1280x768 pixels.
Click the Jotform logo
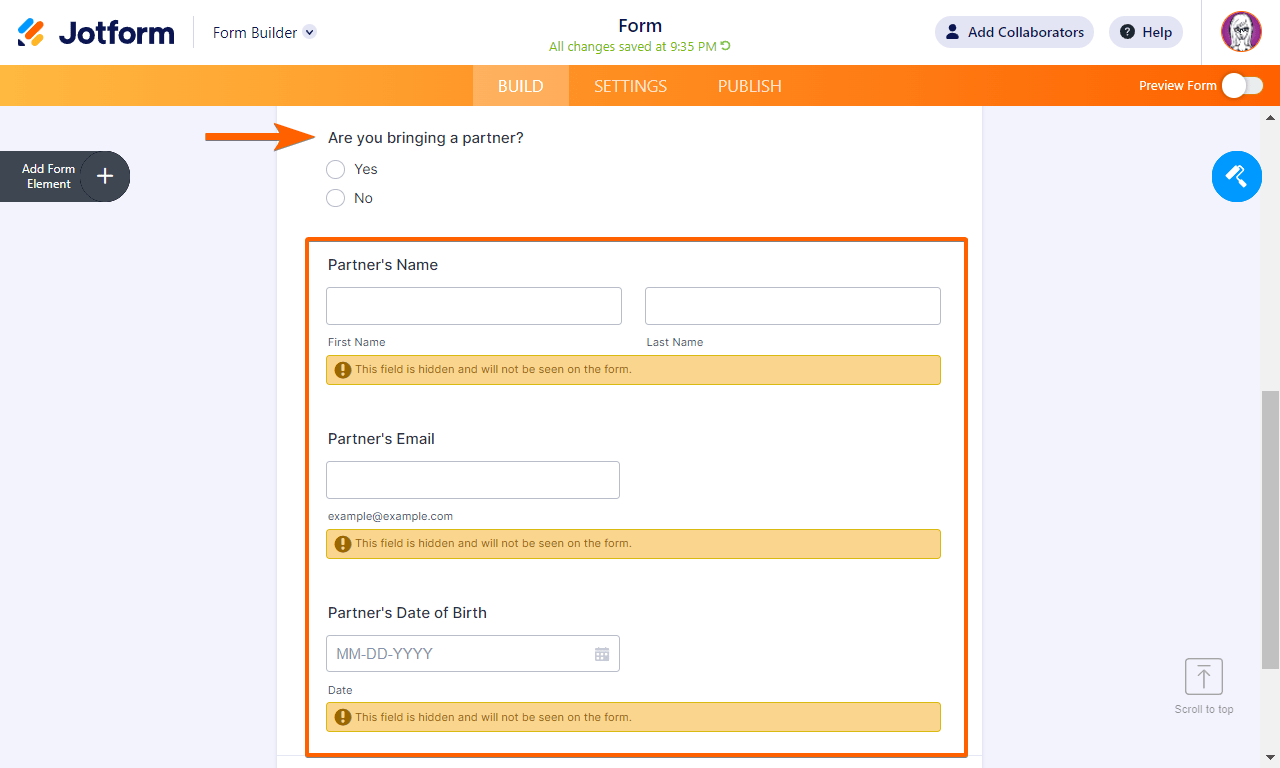coord(96,33)
